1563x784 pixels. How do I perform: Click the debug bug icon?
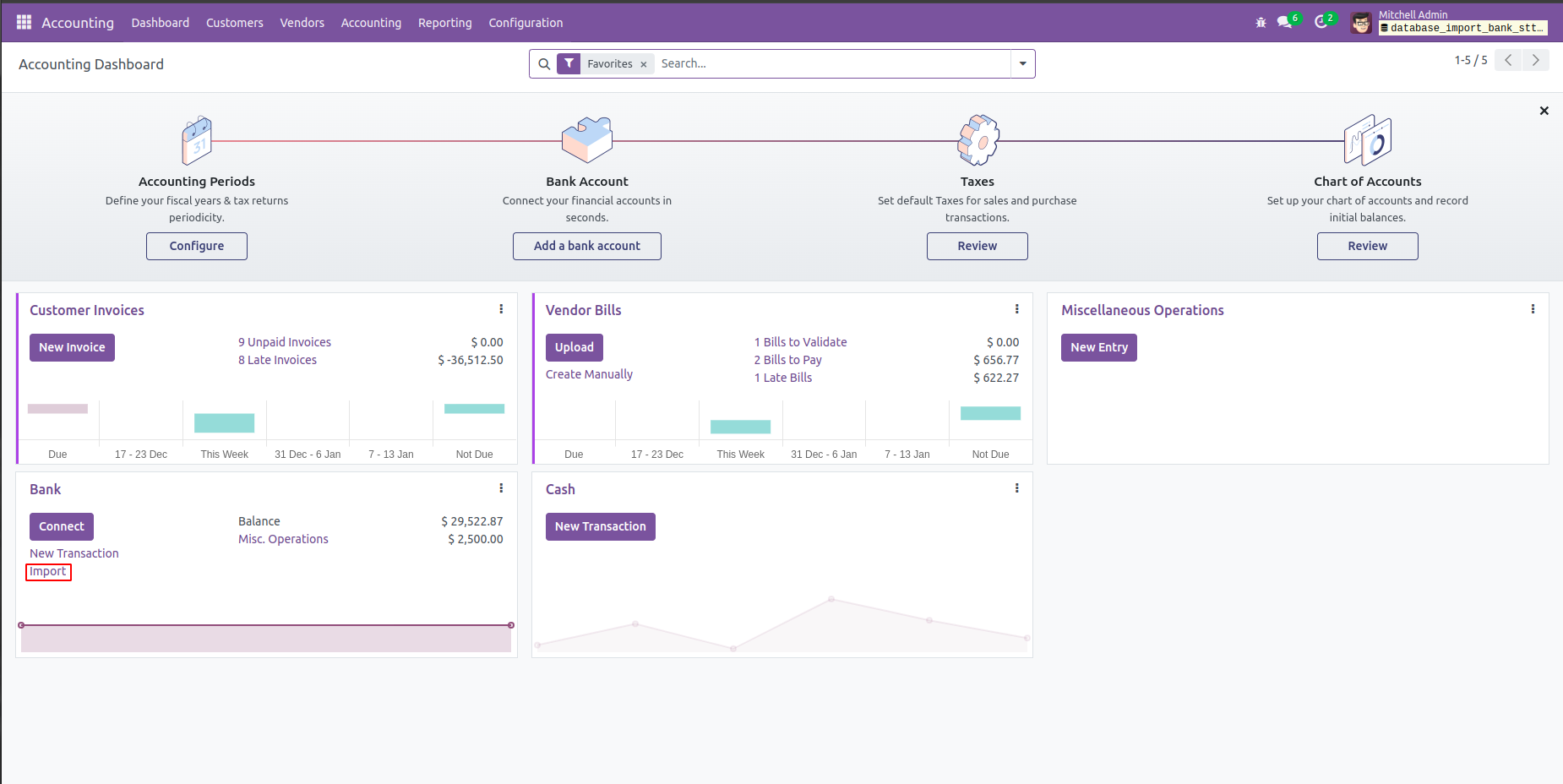click(x=1261, y=23)
